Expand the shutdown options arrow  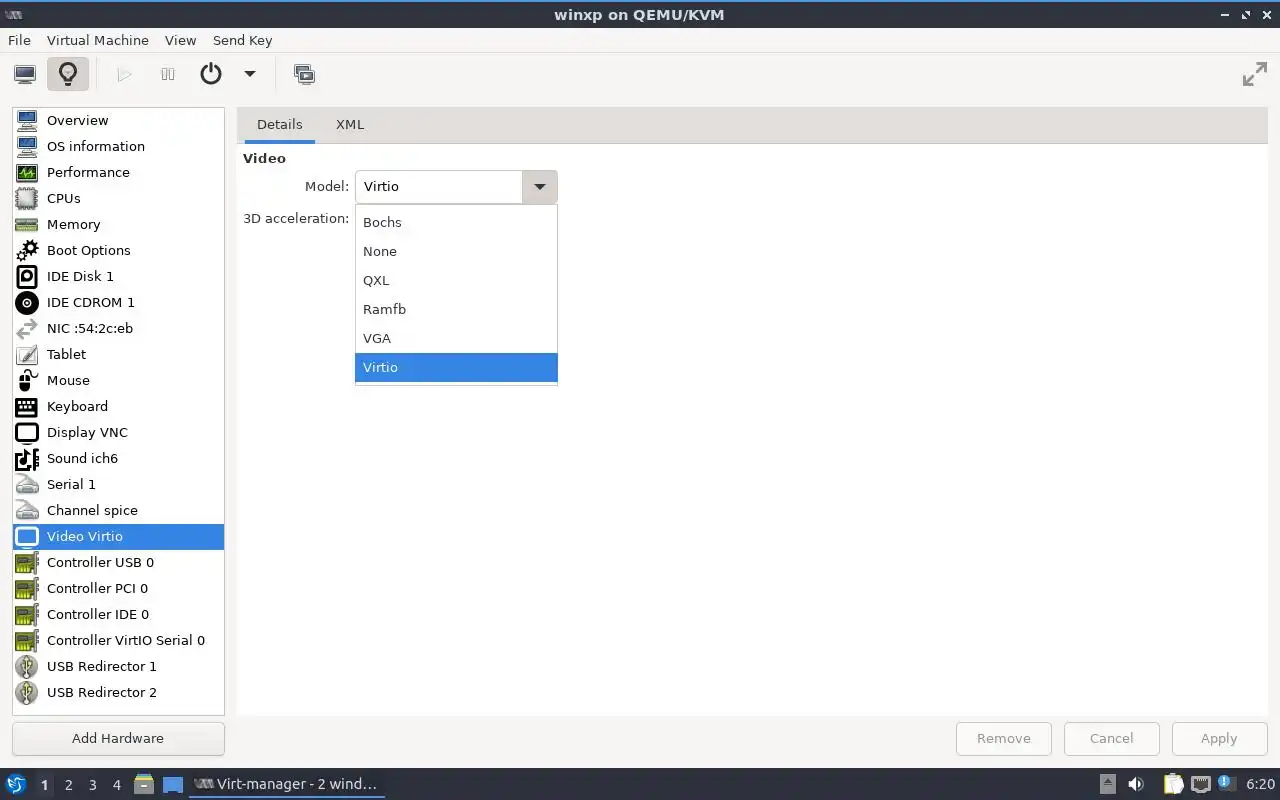click(x=250, y=74)
